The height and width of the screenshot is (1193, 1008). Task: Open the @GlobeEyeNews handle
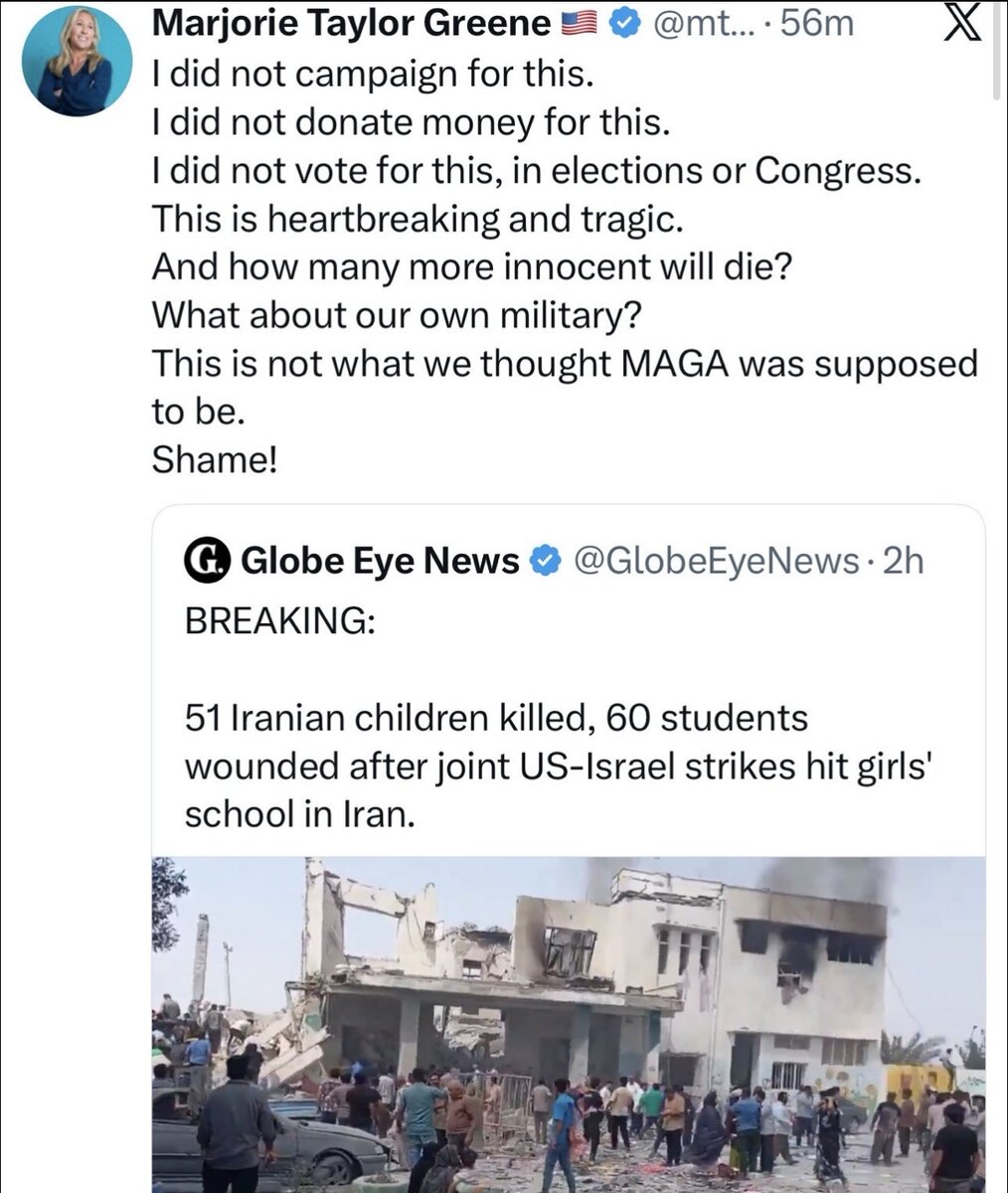click(x=716, y=562)
